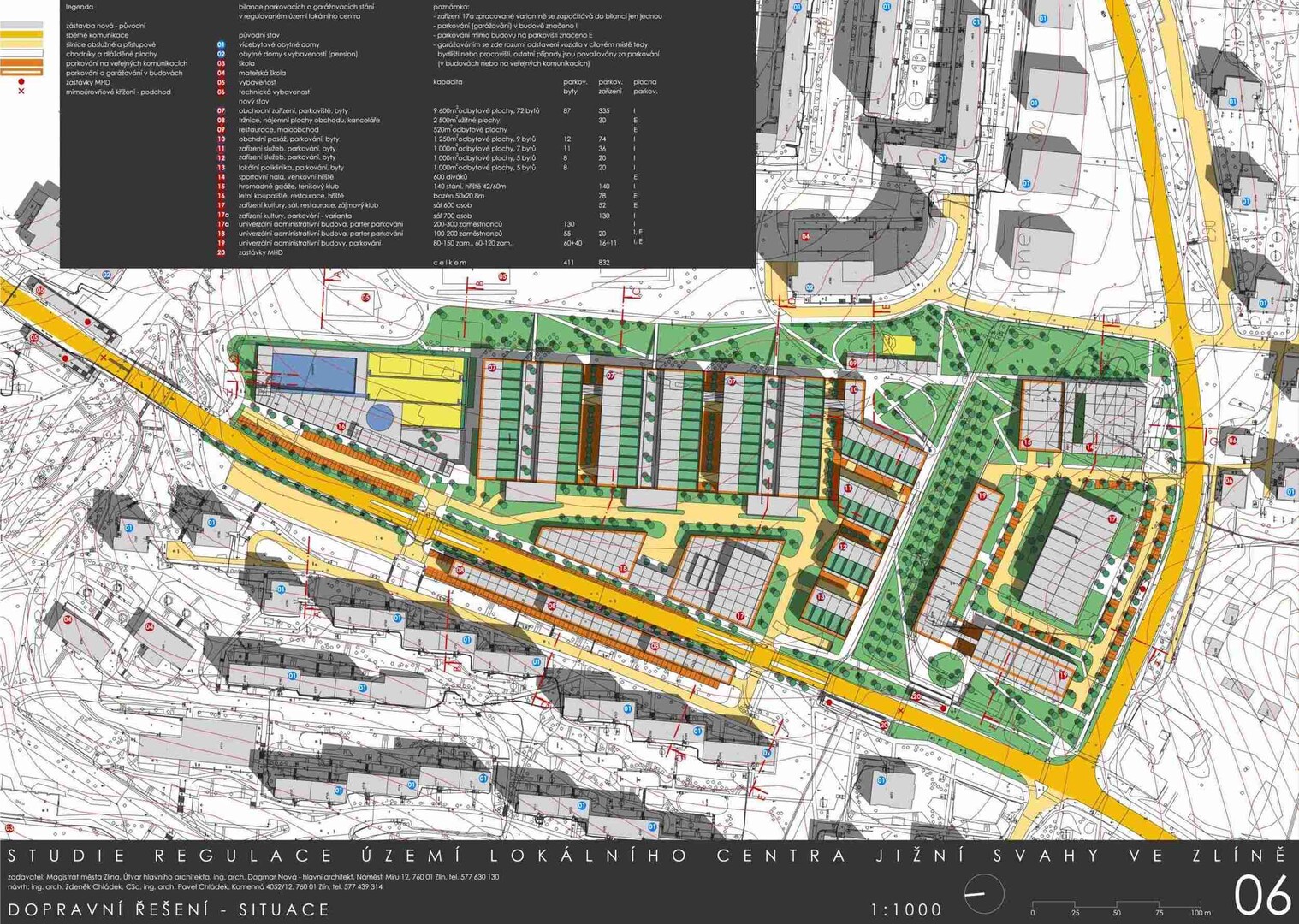Click the 'DOPRAVNÍ ŘEŠENÍ - SITUACE' subtitle

pyautogui.click(x=169, y=909)
